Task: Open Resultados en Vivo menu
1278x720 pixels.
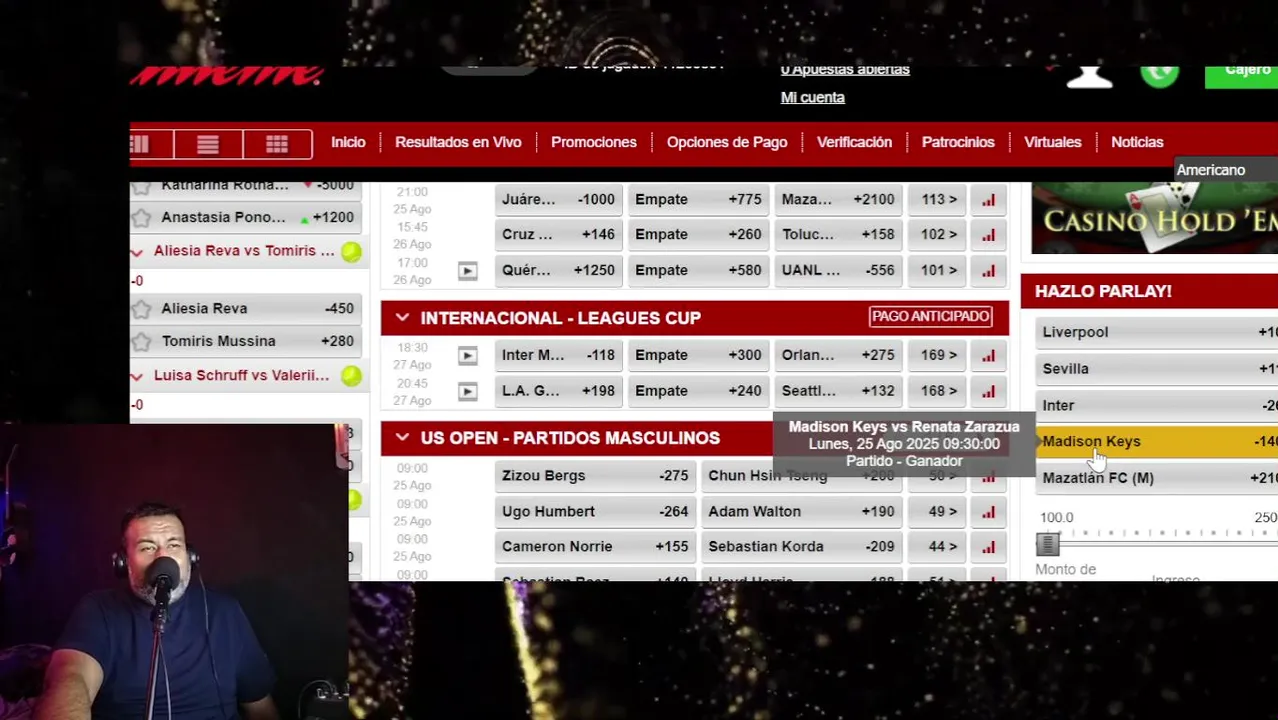Action: tap(458, 142)
